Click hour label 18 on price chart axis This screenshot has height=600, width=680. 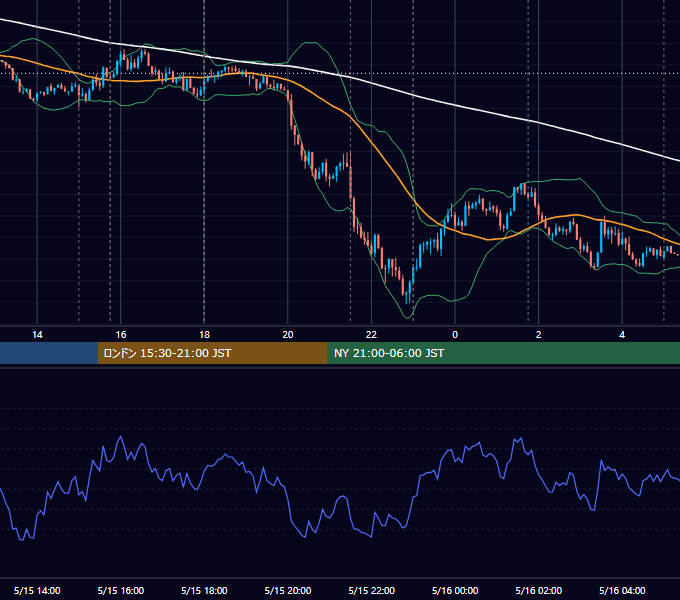[204, 335]
